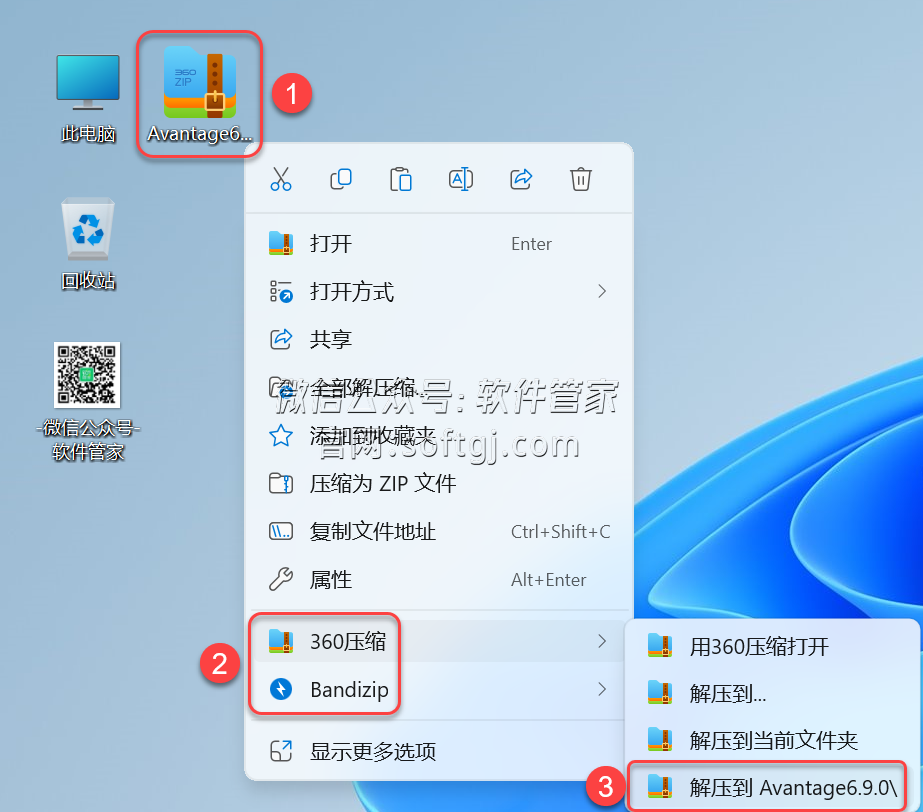
Task: Choose 解压到... in the 360 submenu
Action: [x=773, y=694]
